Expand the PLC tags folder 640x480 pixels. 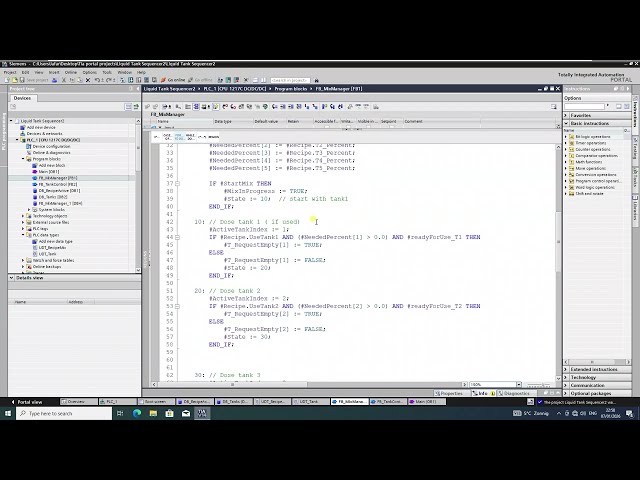click(x=23, y=229)
